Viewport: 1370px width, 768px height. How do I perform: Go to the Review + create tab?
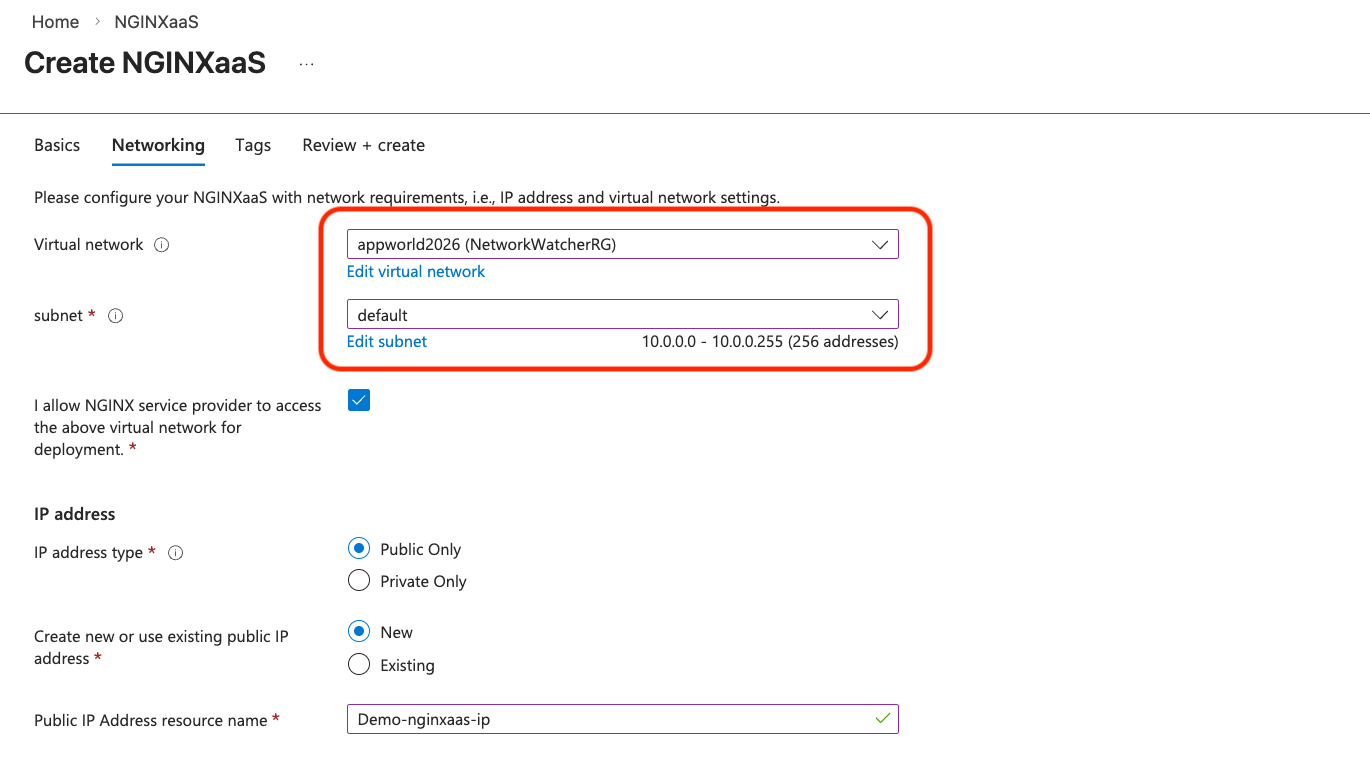tap(364, 145)
